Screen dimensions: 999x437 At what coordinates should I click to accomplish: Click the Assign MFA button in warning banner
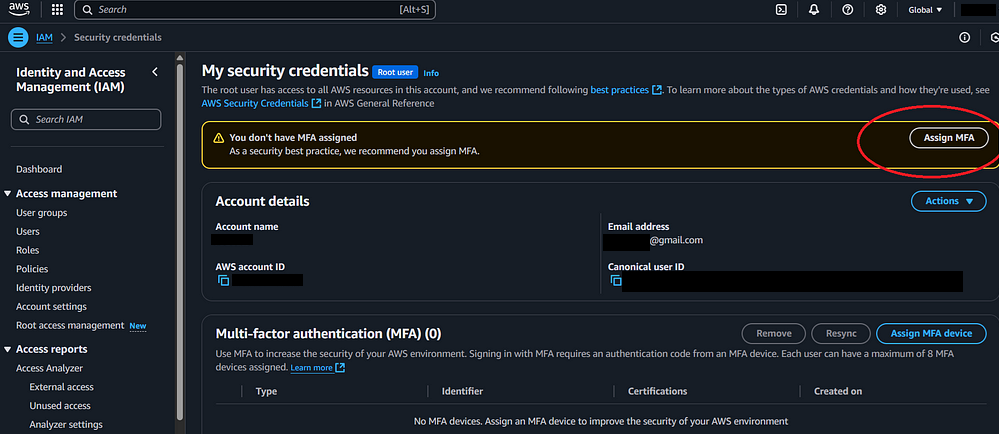coord(948,138)
